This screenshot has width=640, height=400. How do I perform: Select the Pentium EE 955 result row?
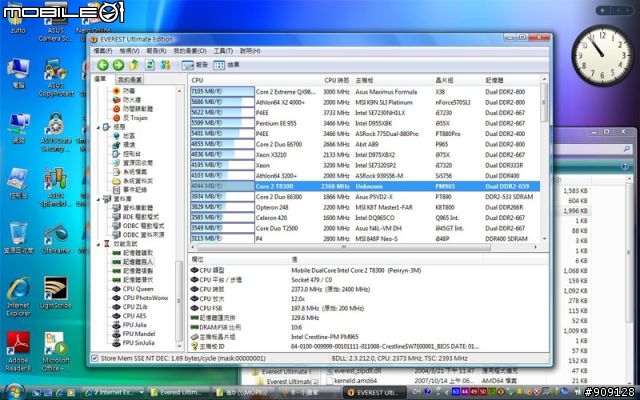pos(365,123)
